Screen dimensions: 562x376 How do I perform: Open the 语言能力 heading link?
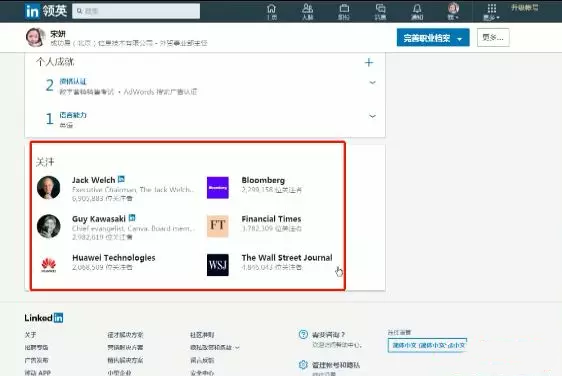pyautogui.click(x=73, y=115)
